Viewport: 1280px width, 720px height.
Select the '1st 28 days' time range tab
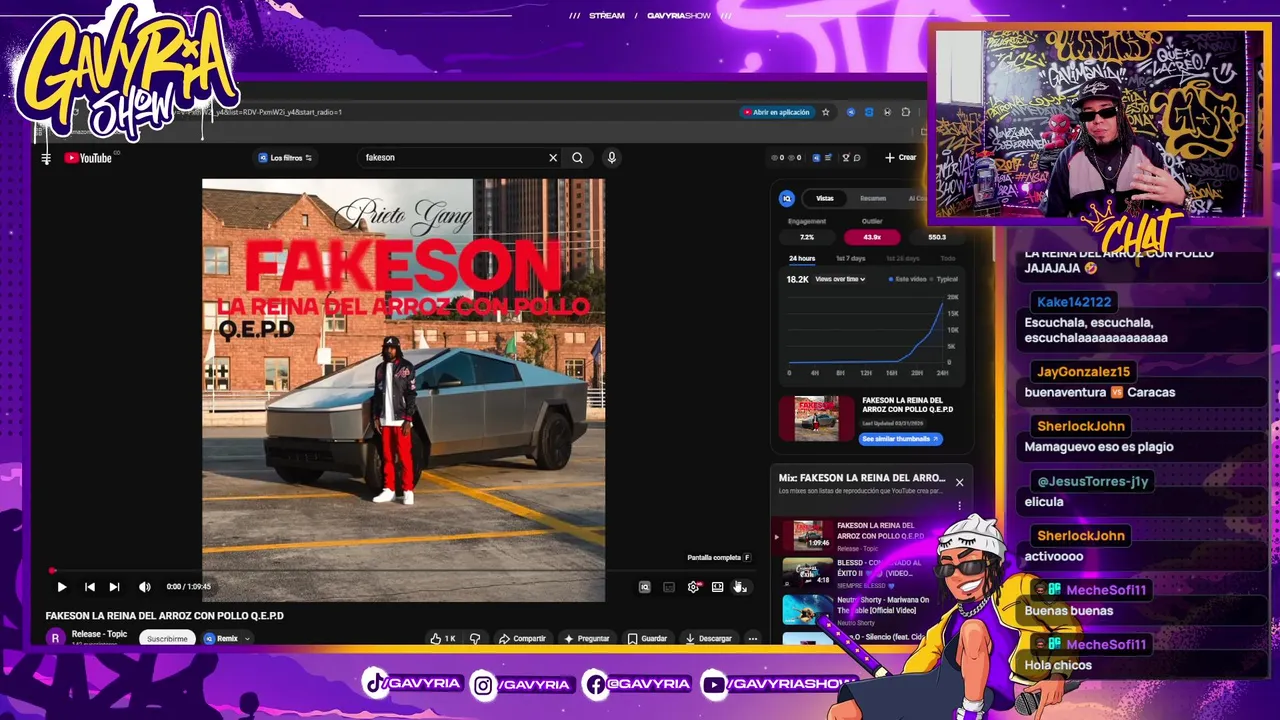point(902,258)
